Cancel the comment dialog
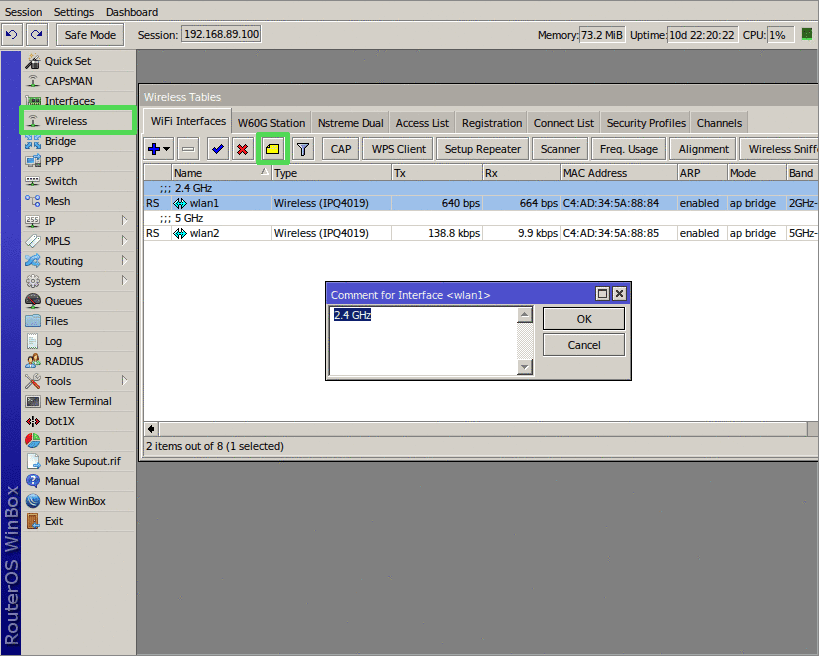 584,345
